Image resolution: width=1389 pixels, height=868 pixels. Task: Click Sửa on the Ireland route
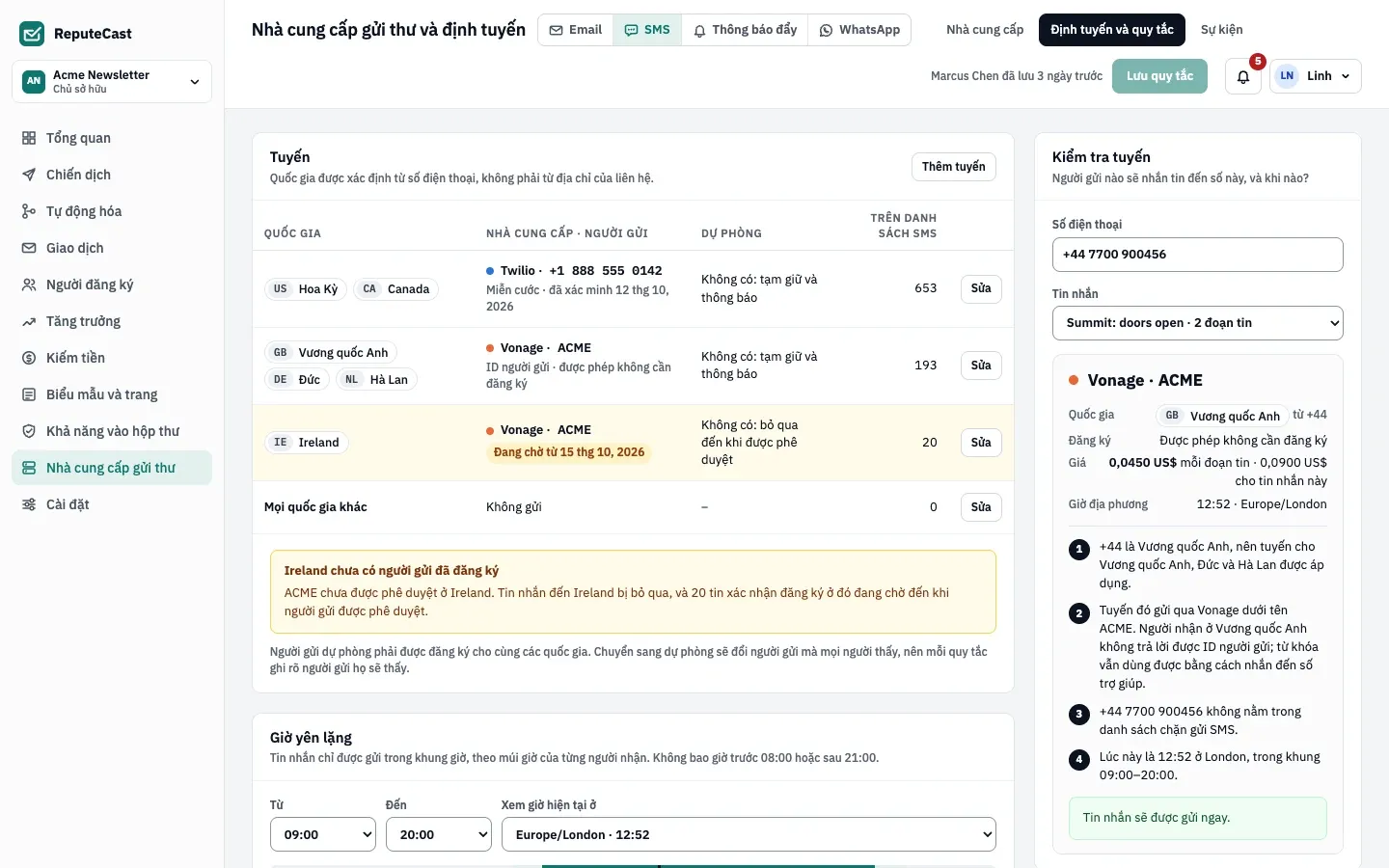tap(981, 443)
